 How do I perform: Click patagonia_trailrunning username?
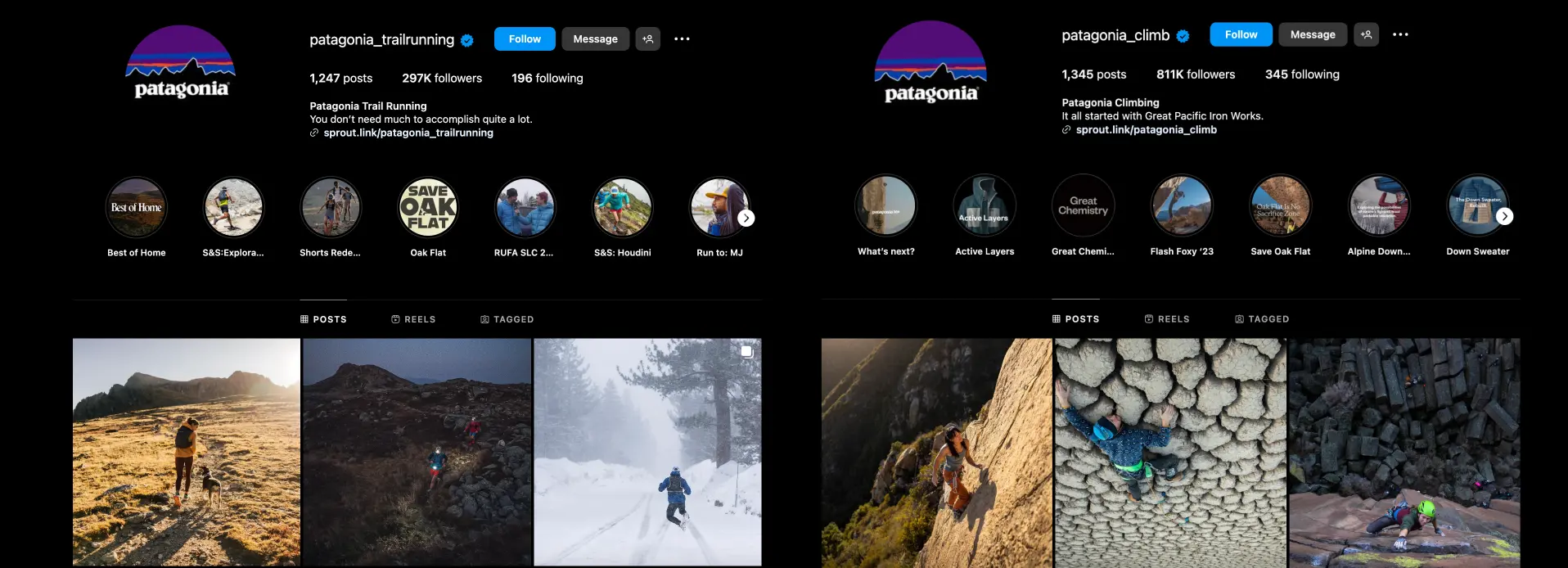[x=382, y=39]
